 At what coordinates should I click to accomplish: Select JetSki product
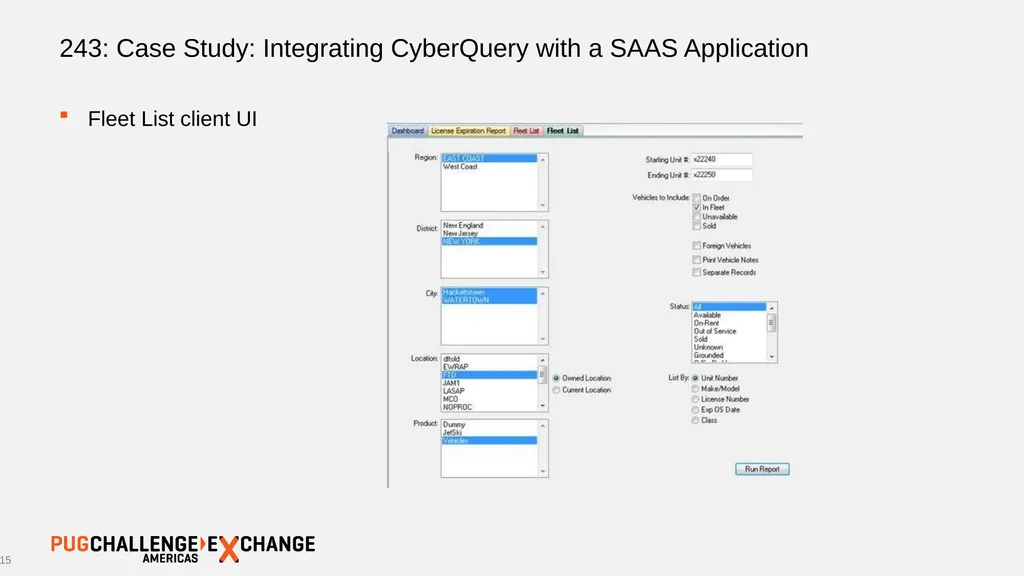[489, 432]
